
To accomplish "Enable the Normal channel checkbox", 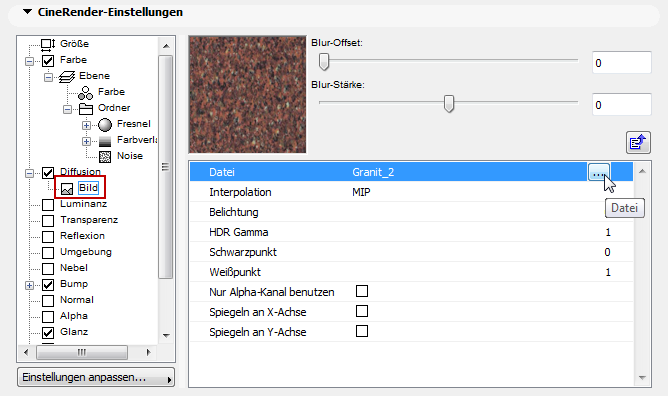I will coord(48,301).
